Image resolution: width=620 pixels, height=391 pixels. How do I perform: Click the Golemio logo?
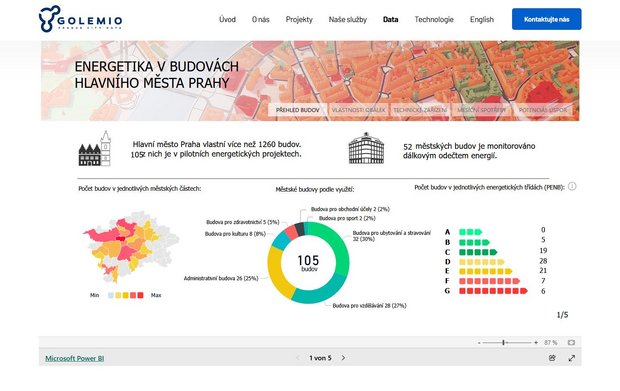(x=81, y=19)
